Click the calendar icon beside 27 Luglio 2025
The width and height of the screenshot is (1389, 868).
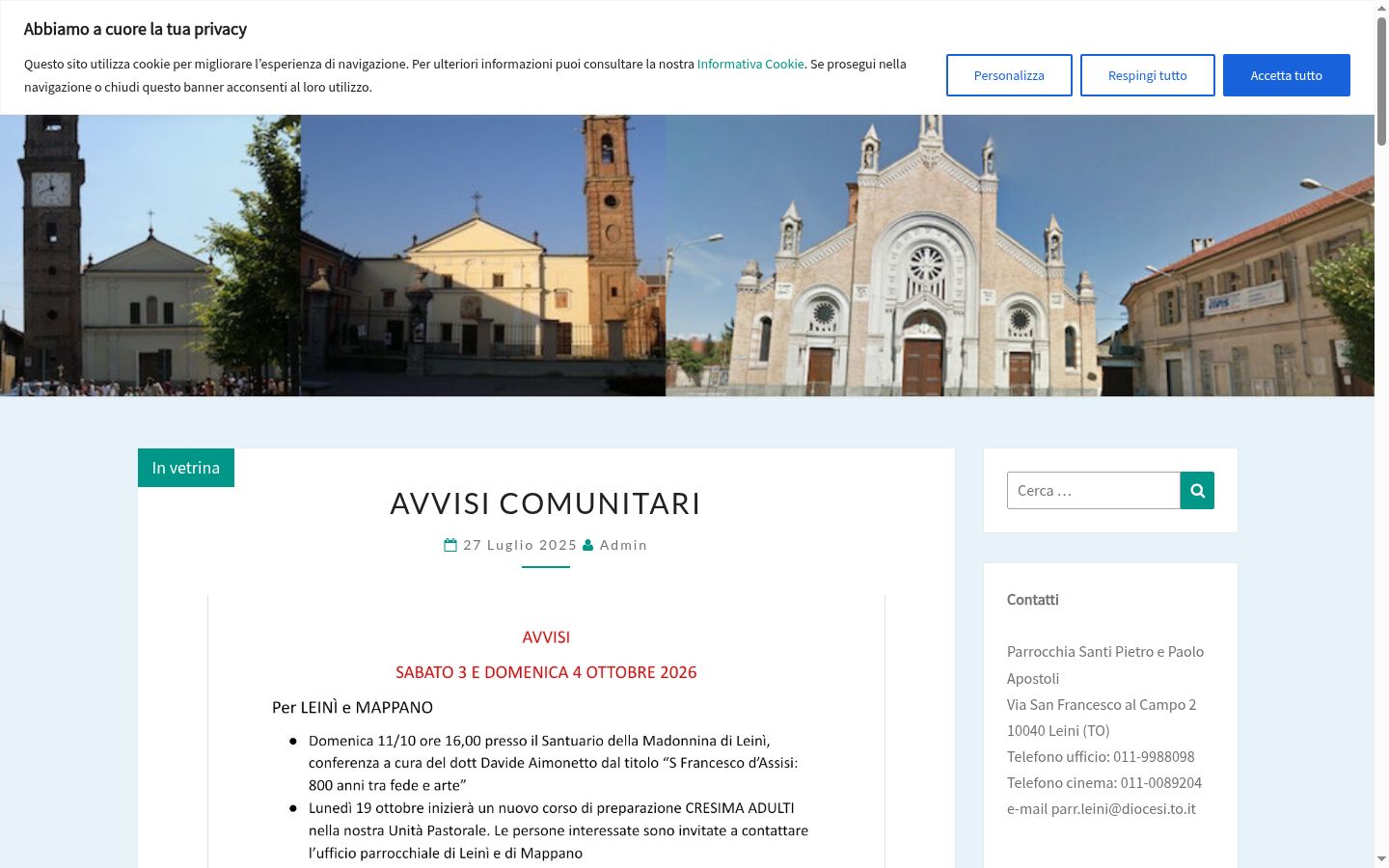(450, 545)
